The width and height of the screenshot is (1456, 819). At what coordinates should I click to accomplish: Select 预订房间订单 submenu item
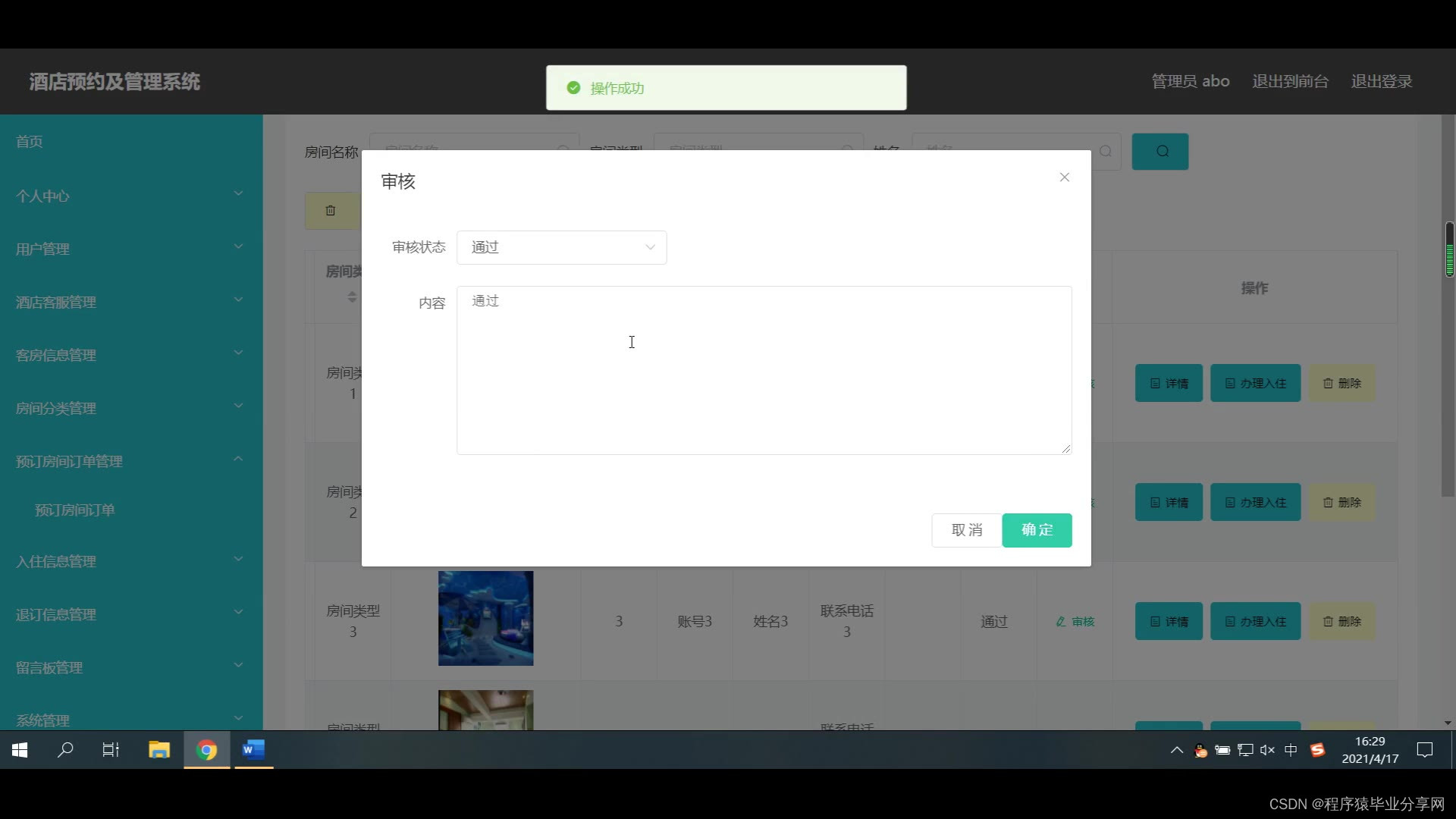[75, 510]
